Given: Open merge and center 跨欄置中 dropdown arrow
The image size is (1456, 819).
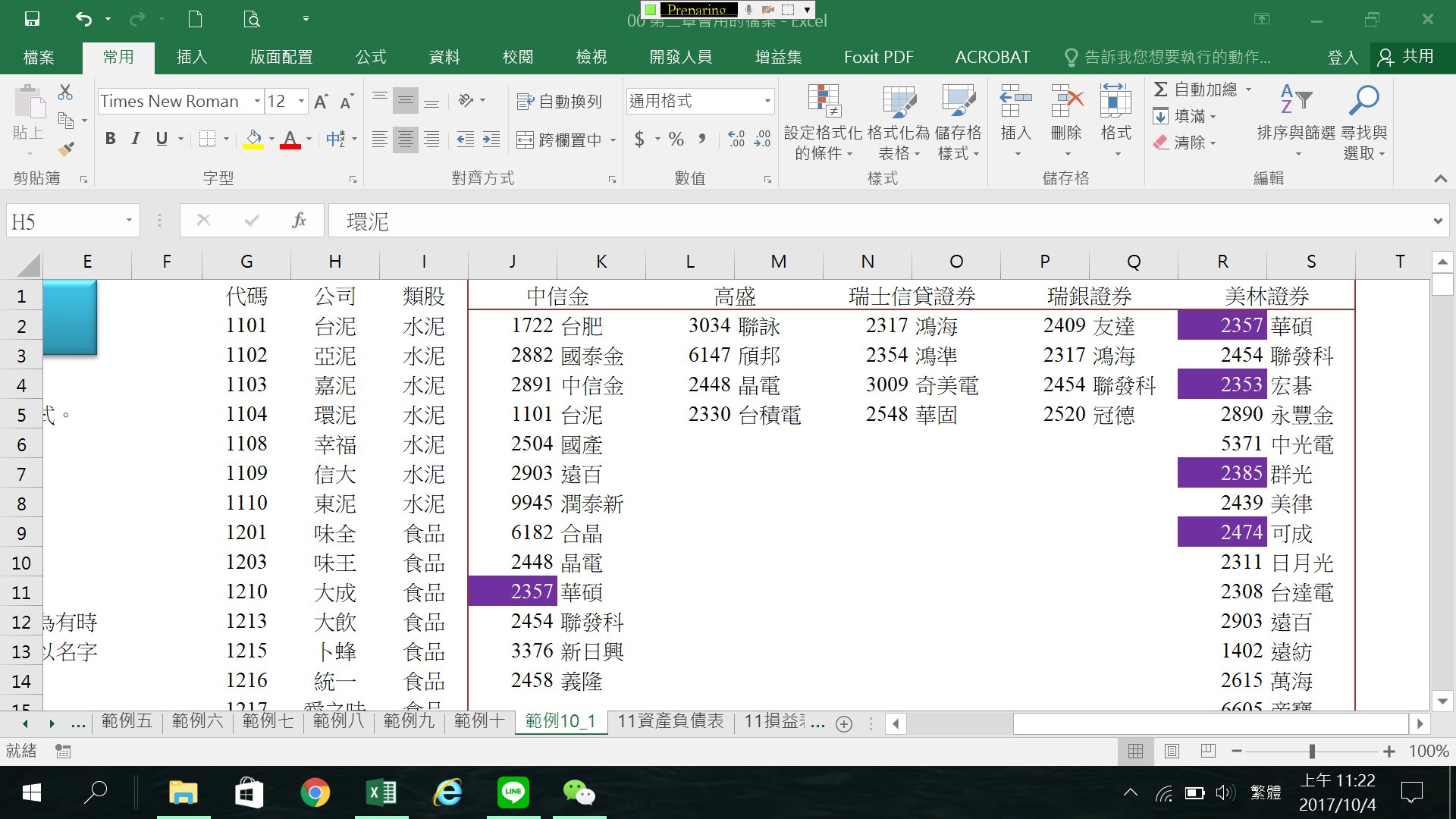Looking at the screenshot, I should click(x=613, y=140).
